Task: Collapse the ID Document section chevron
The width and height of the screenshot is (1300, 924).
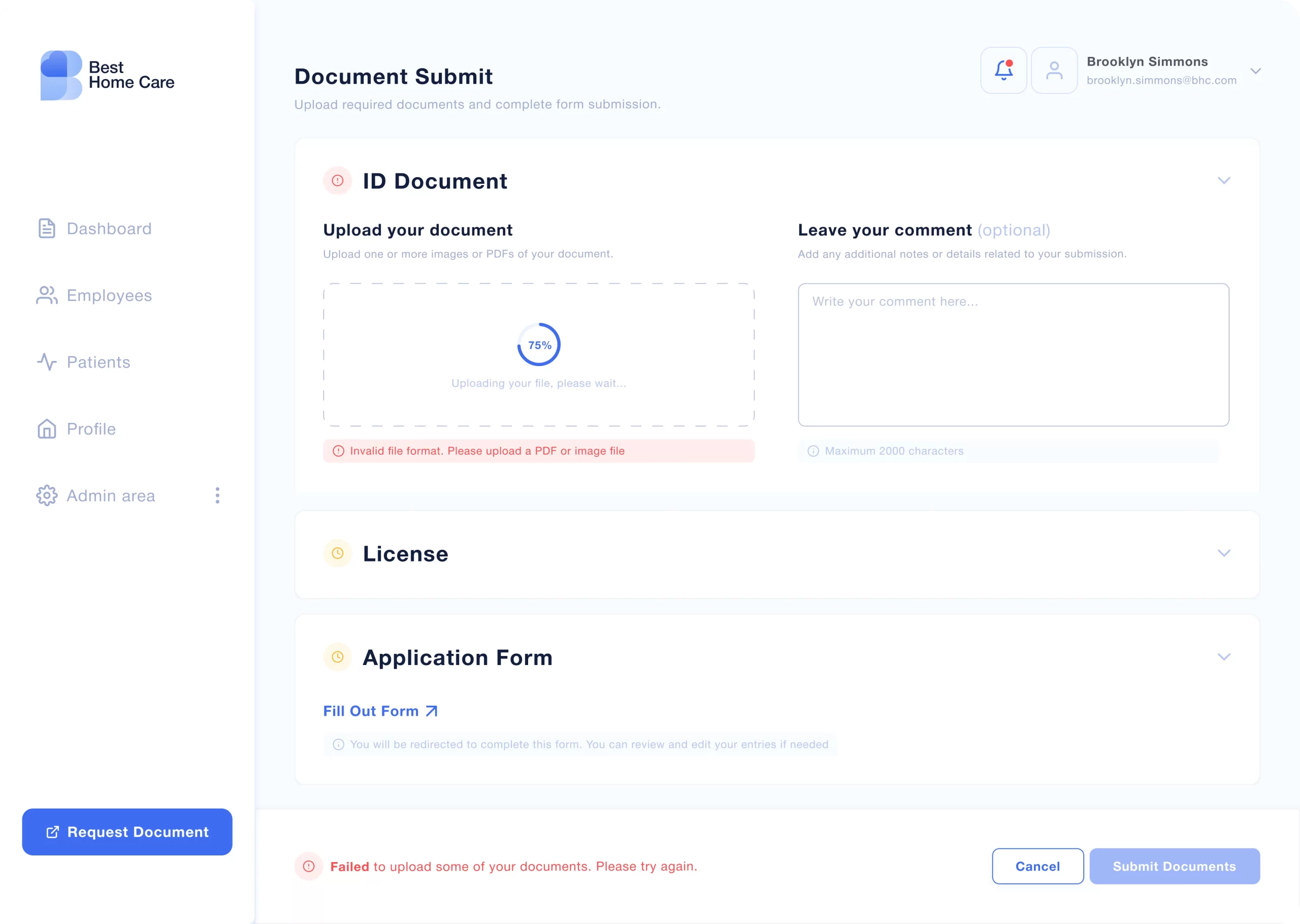Action: click(1224, 180)
